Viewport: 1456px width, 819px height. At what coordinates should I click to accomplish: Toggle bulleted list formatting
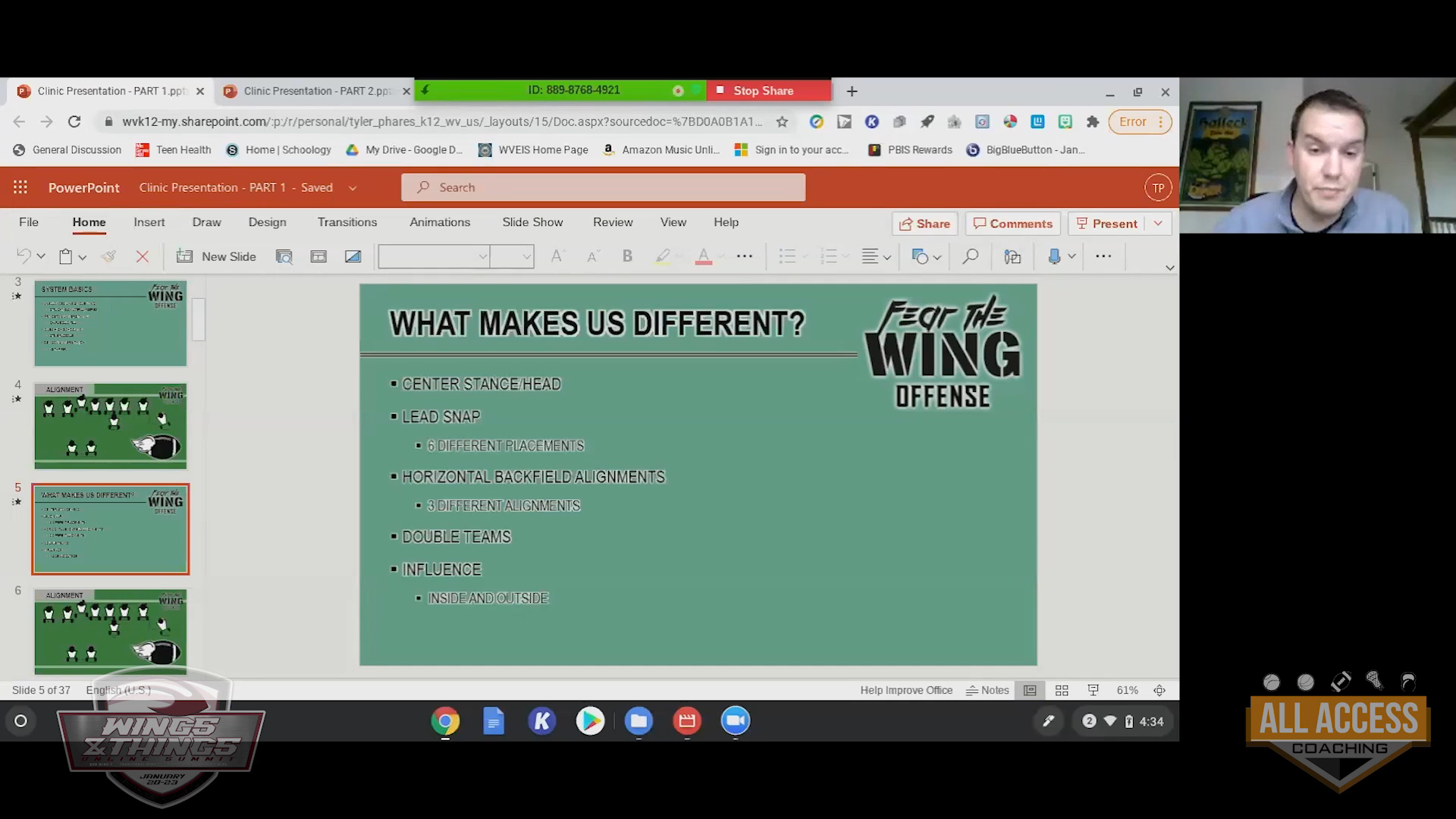tap(787, 256)
